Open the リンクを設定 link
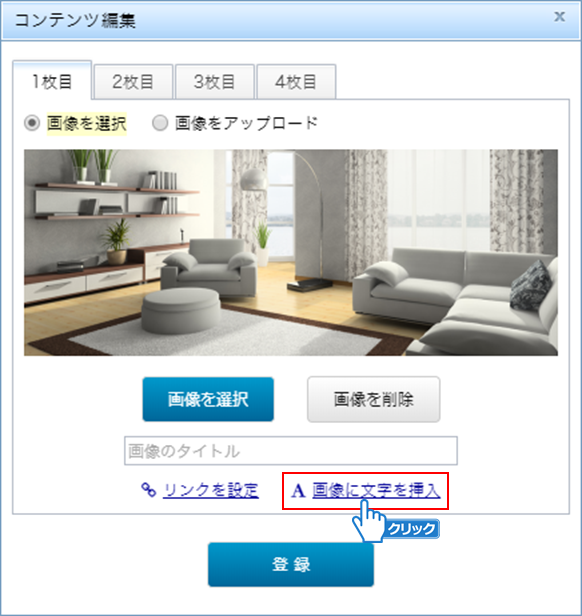582x616 pixels. click(x=211, y=490)
